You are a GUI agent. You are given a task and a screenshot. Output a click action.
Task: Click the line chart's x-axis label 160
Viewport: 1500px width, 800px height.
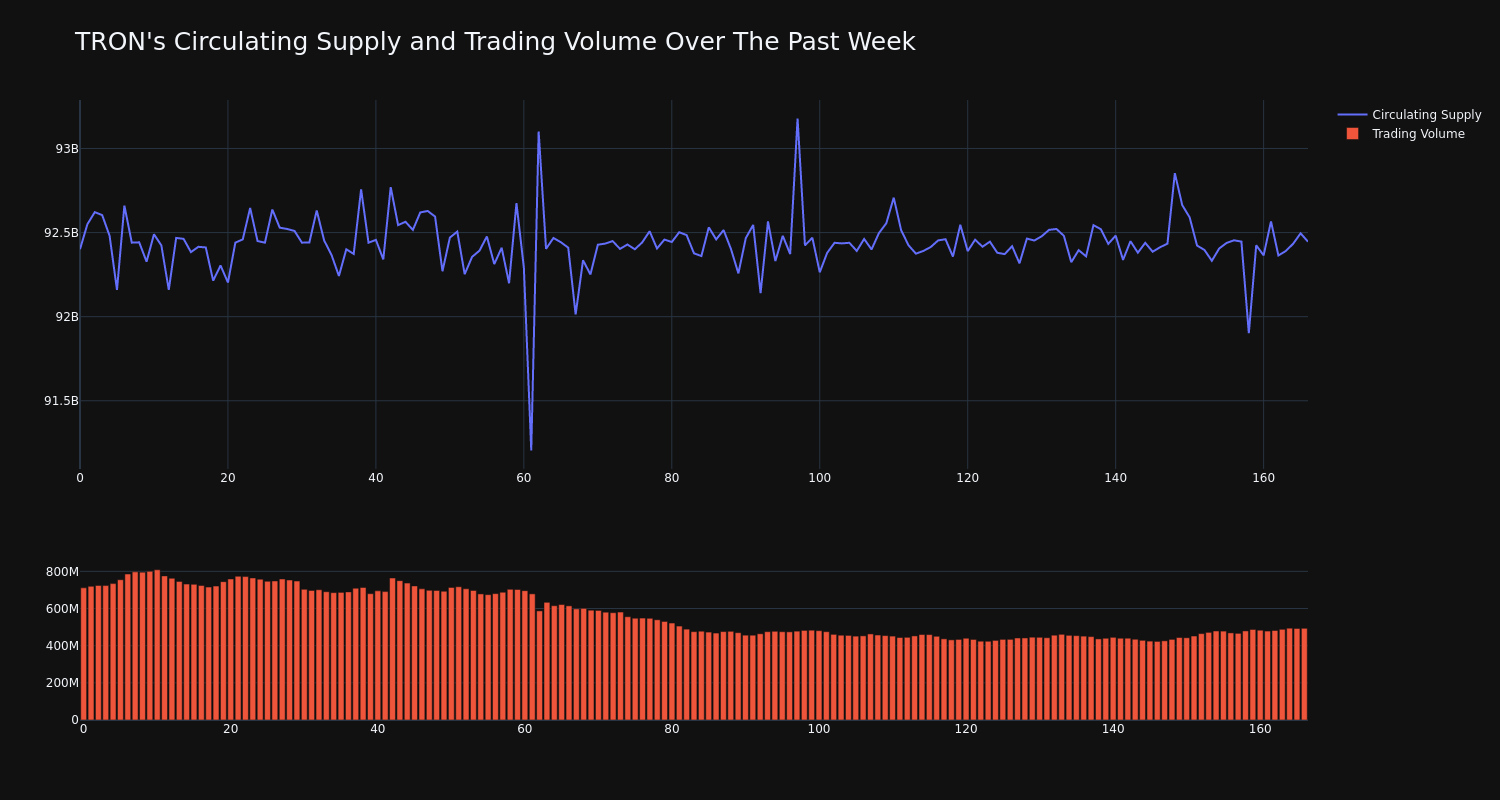click(1263, 478)
